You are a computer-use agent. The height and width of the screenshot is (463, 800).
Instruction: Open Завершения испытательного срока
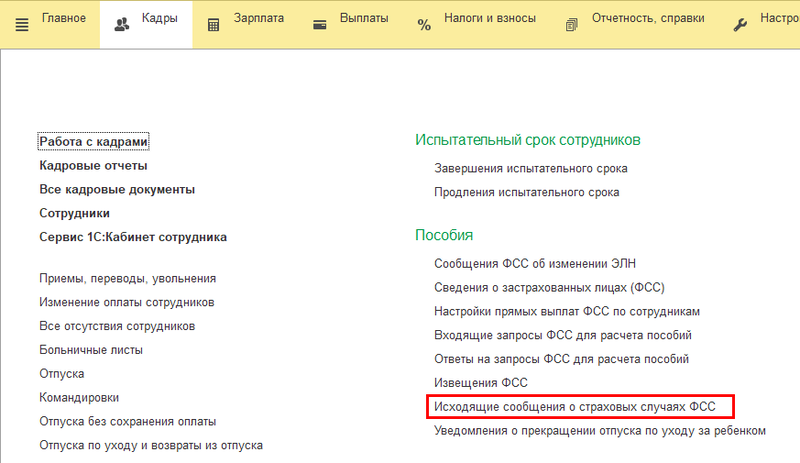tap(531, 168)
